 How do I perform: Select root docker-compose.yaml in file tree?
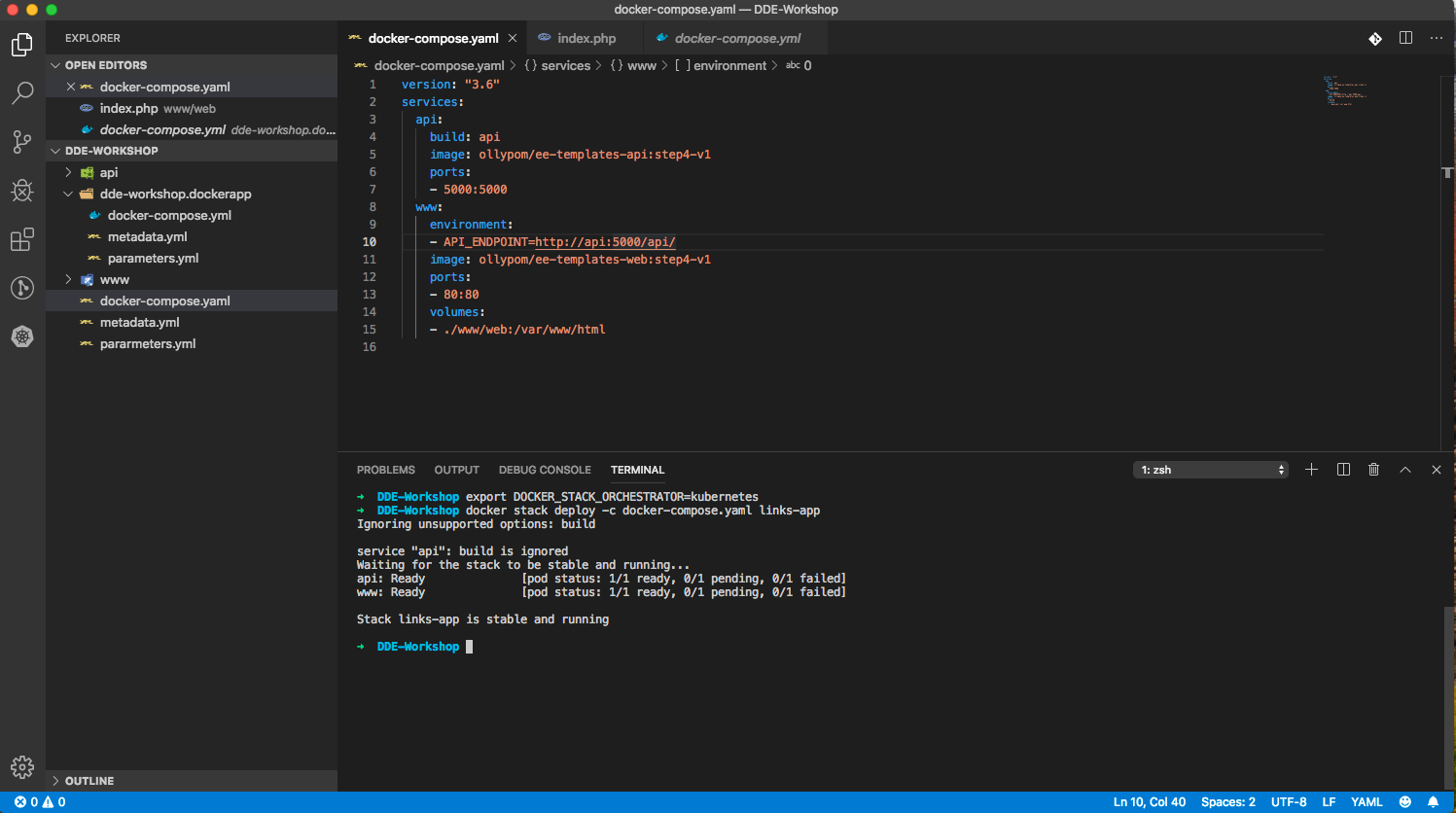192,300
